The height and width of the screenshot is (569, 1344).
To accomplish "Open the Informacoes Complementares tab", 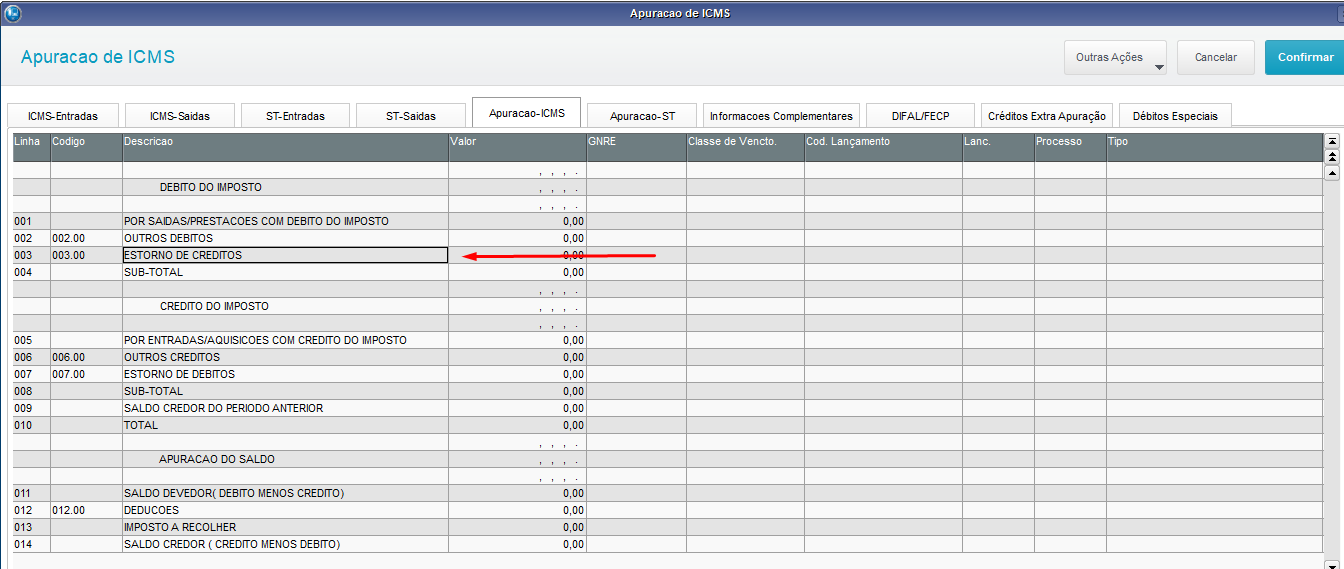I will 781,116.
